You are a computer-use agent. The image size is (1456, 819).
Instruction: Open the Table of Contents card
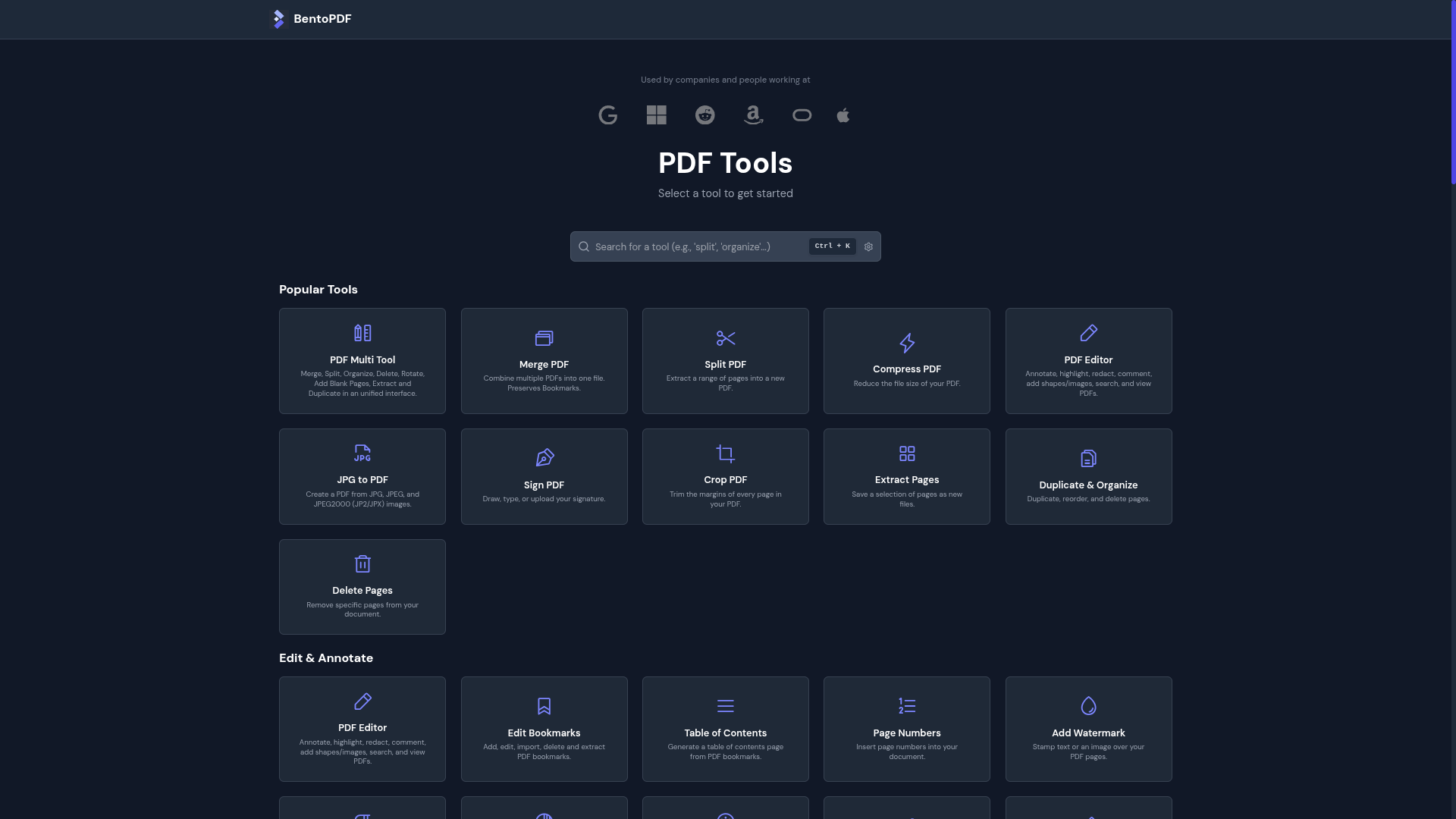click(x=725, y=729)
